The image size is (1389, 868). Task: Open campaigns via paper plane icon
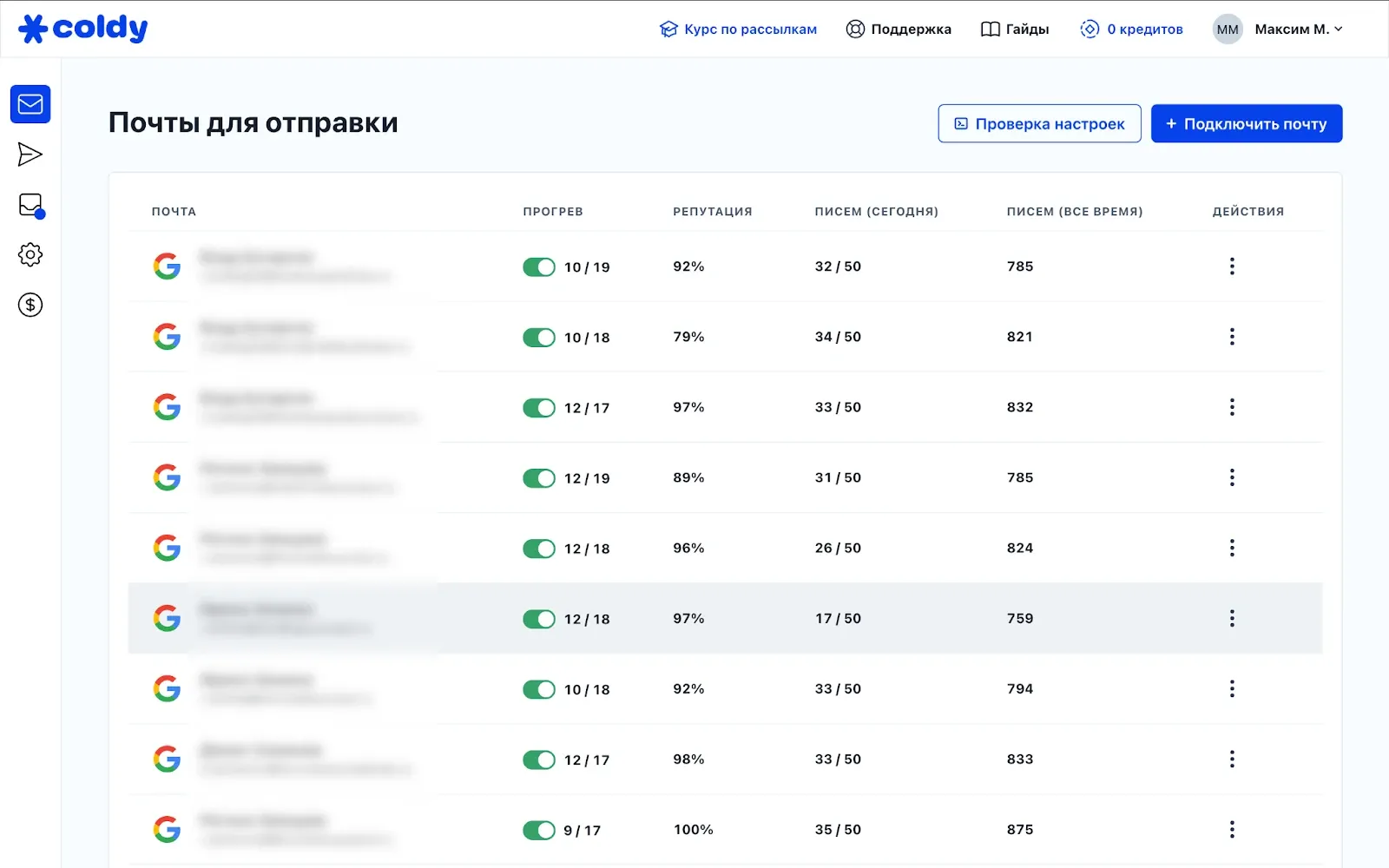pyautogui.click(x=30, y=155)
